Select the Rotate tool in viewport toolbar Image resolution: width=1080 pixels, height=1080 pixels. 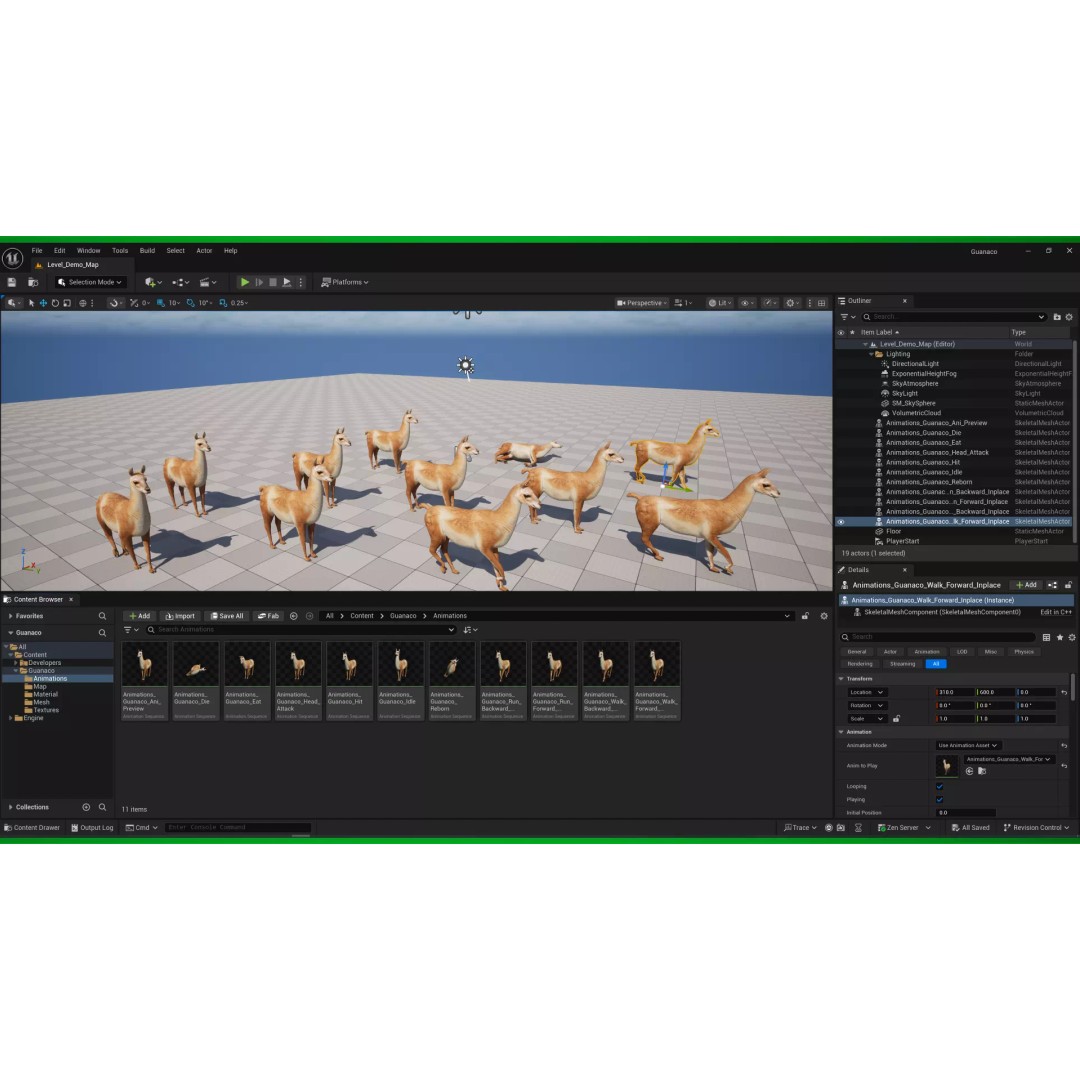[55, 303]
